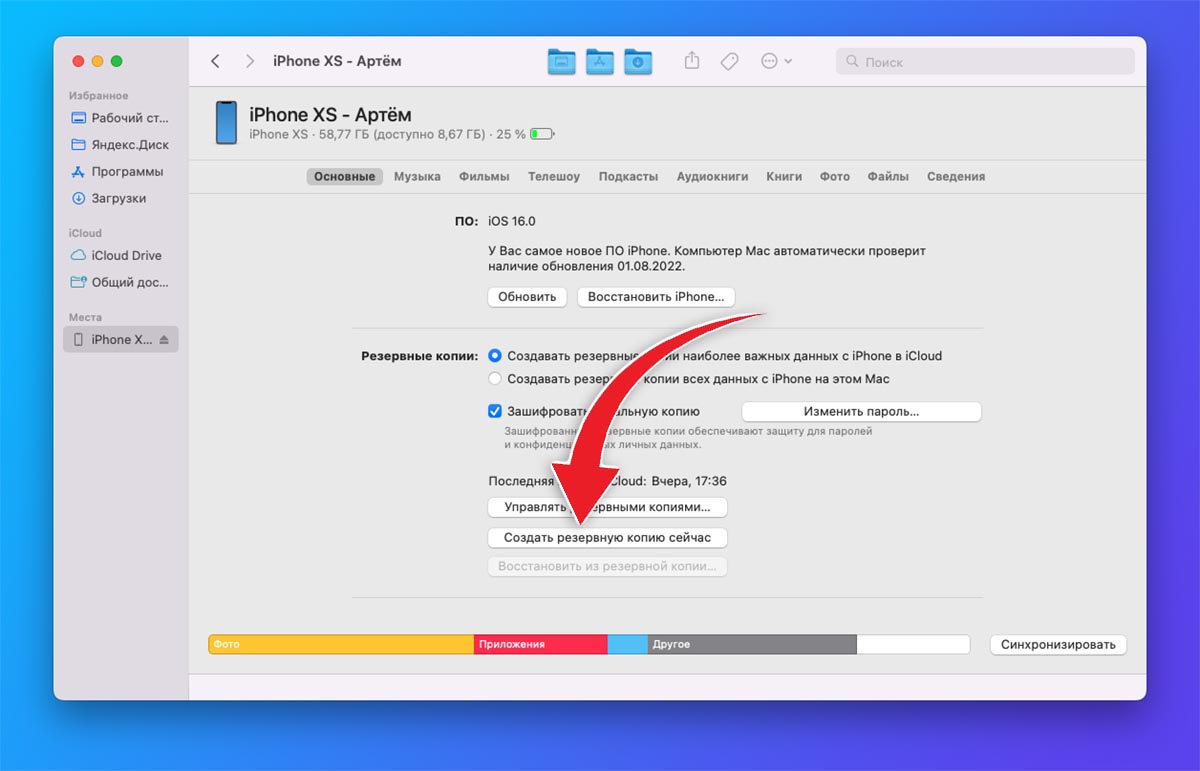Switch to the Сведения tab
1200x771 pixels.
click(x=956, y=177)
